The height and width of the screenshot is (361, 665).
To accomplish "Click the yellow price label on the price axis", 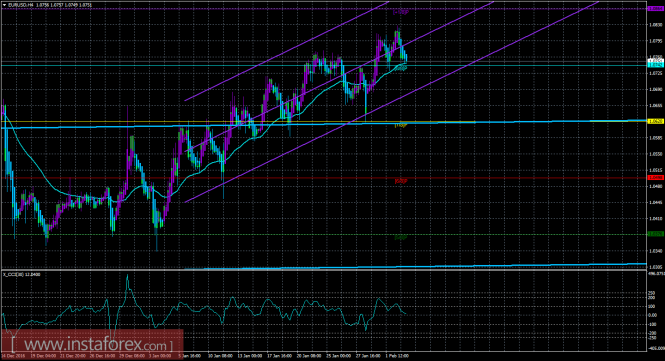I will pyautogui.click(x=656, y=121).
